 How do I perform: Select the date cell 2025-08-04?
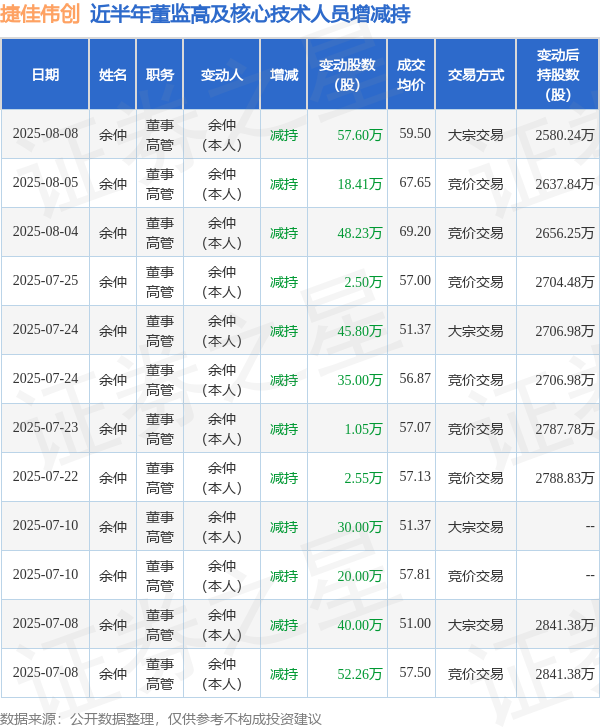46,232
